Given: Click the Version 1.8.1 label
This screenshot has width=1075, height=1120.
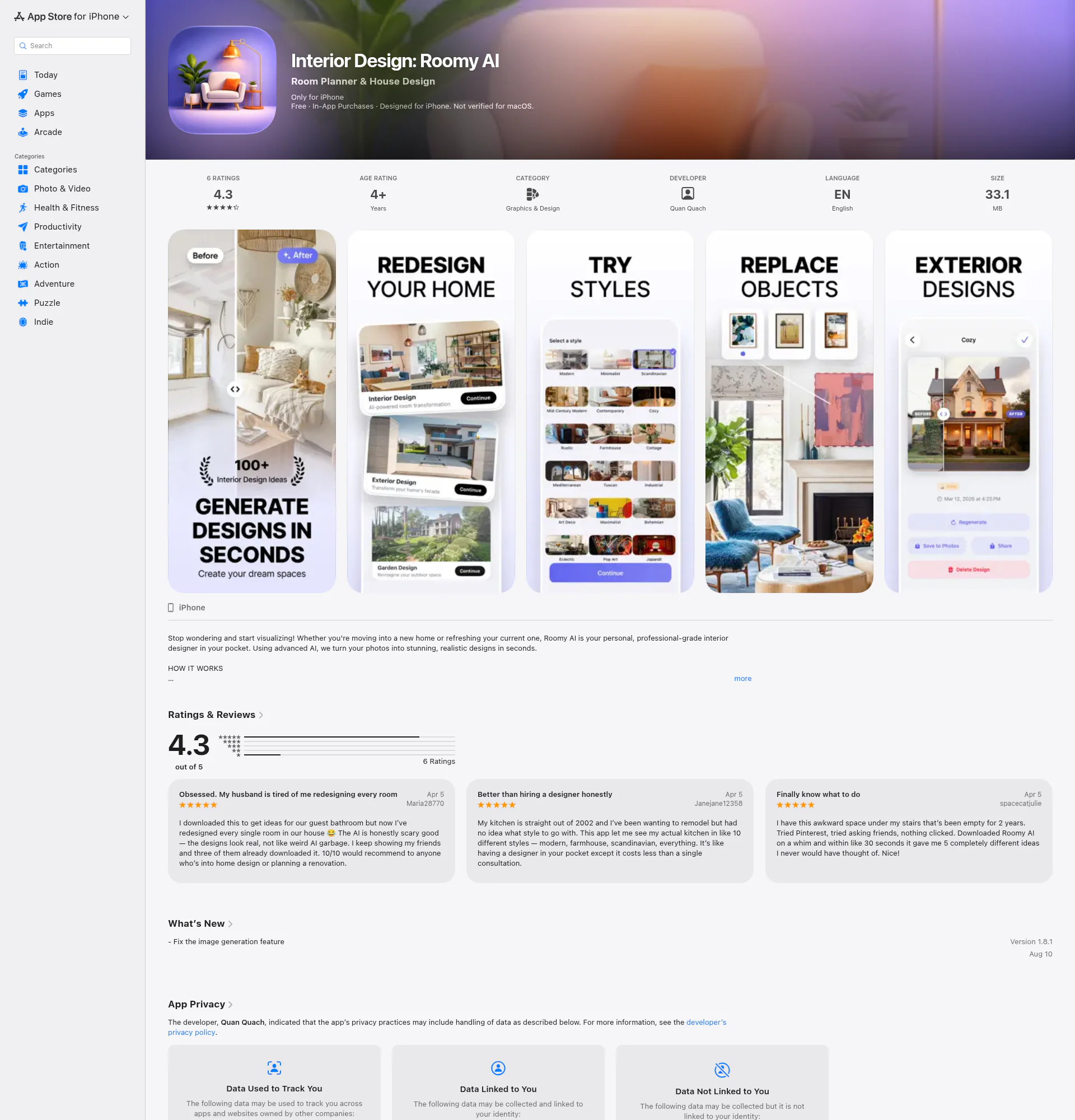Looking at the screenshot, I should point(1031,942).
